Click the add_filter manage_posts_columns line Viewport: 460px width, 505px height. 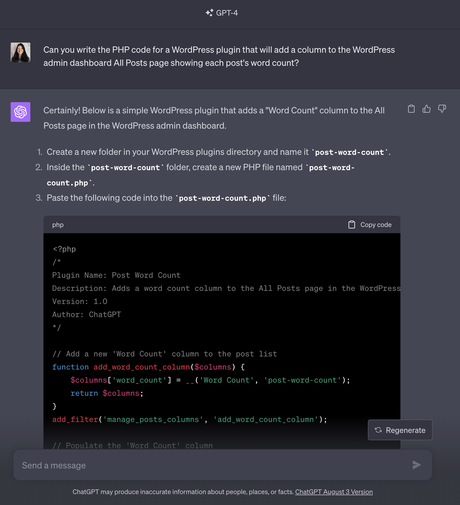[x=190, y=419]
